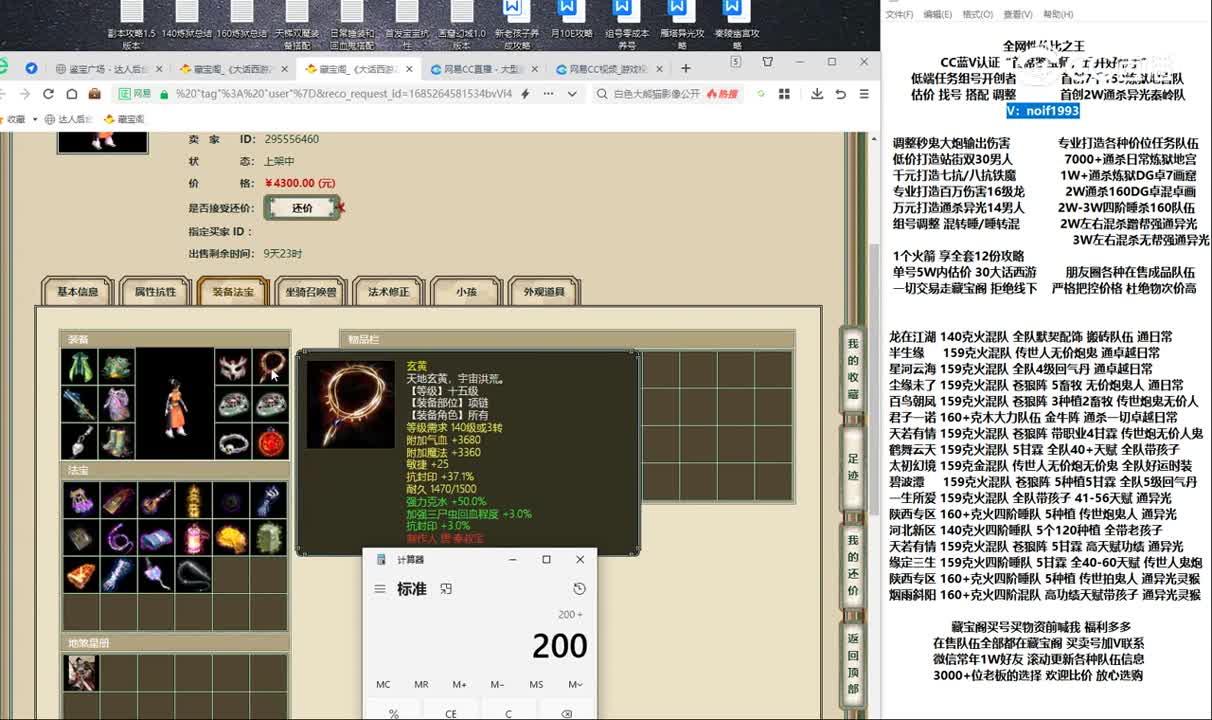Expand calculator memory list M▾

(x=575, y=685)
